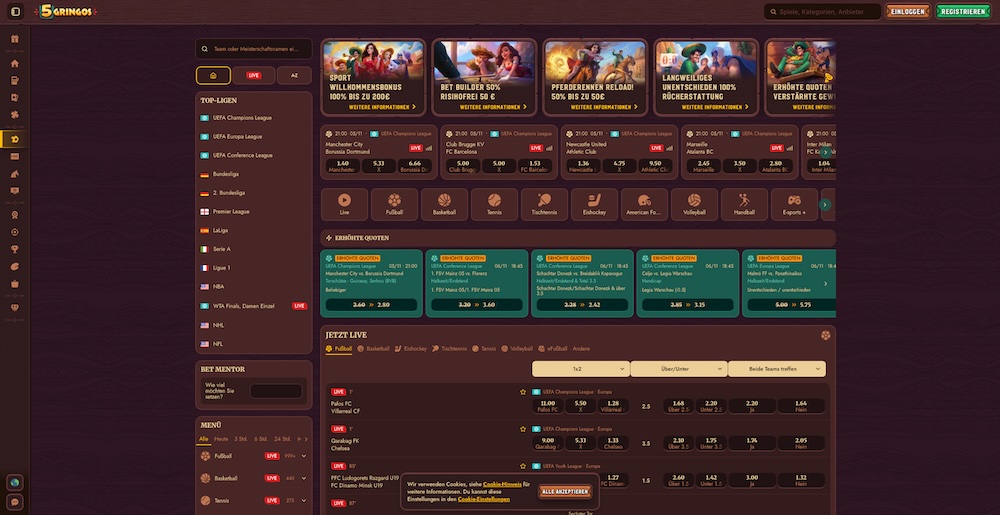
Task: Accept cookies with Alle Akzeptieren
Action: click(565, 492)
